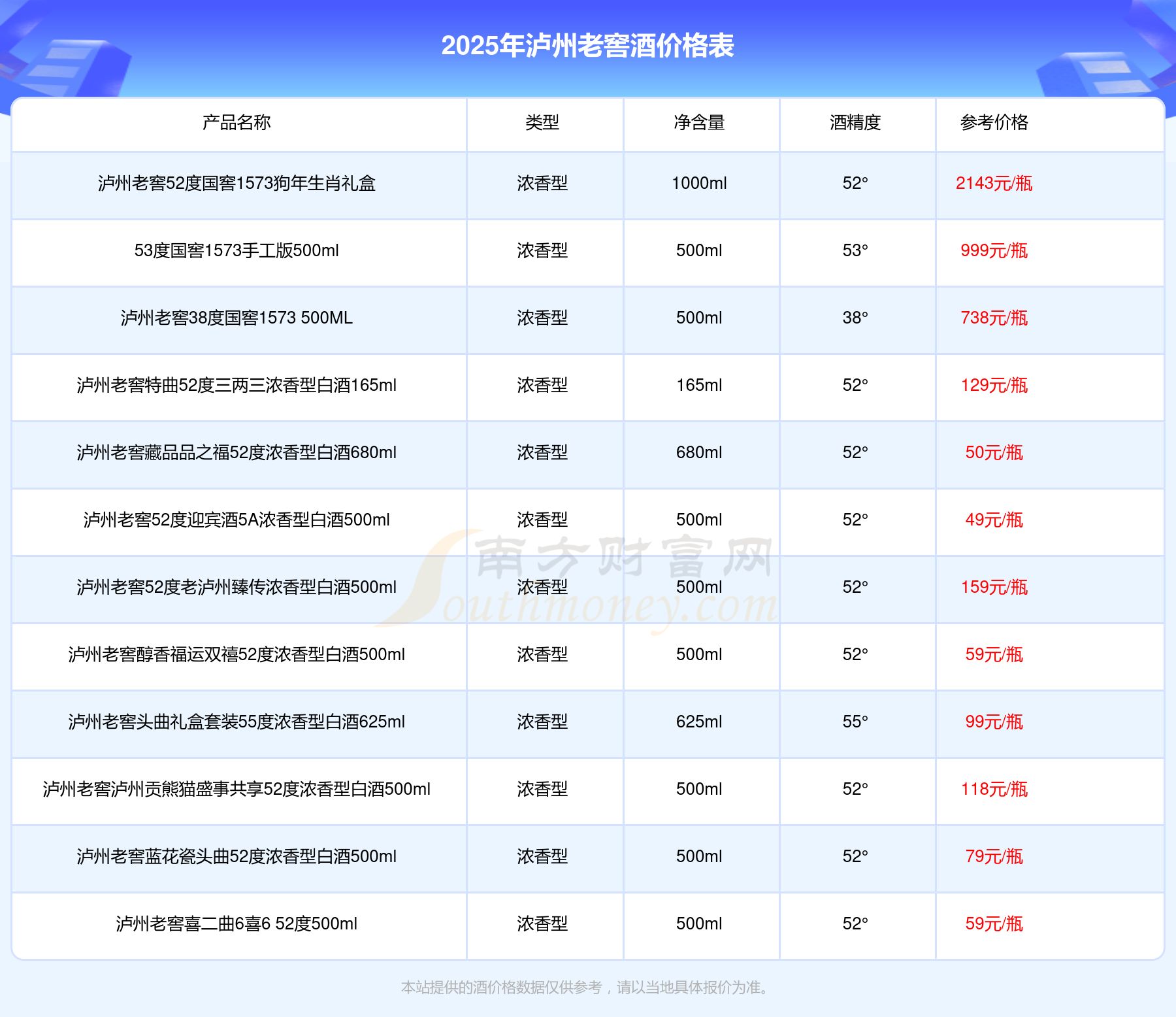The width and height of the screenshot is (1176, 1017).
Task: Click the 55° alcohol value
Action: coord(855,722)
